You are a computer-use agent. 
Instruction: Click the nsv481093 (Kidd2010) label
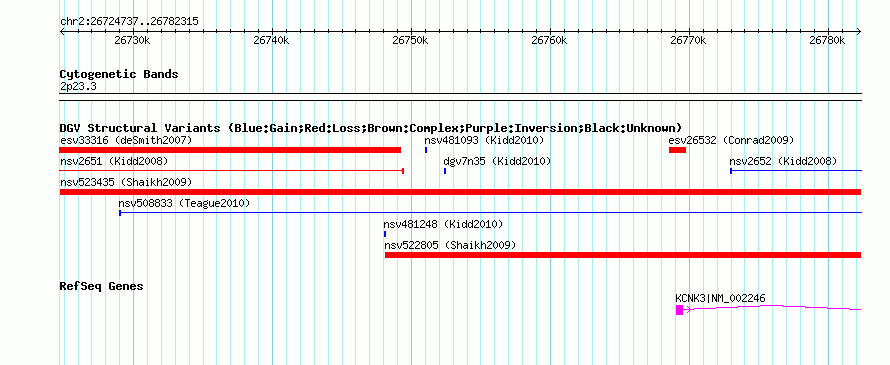coord(484,140)
